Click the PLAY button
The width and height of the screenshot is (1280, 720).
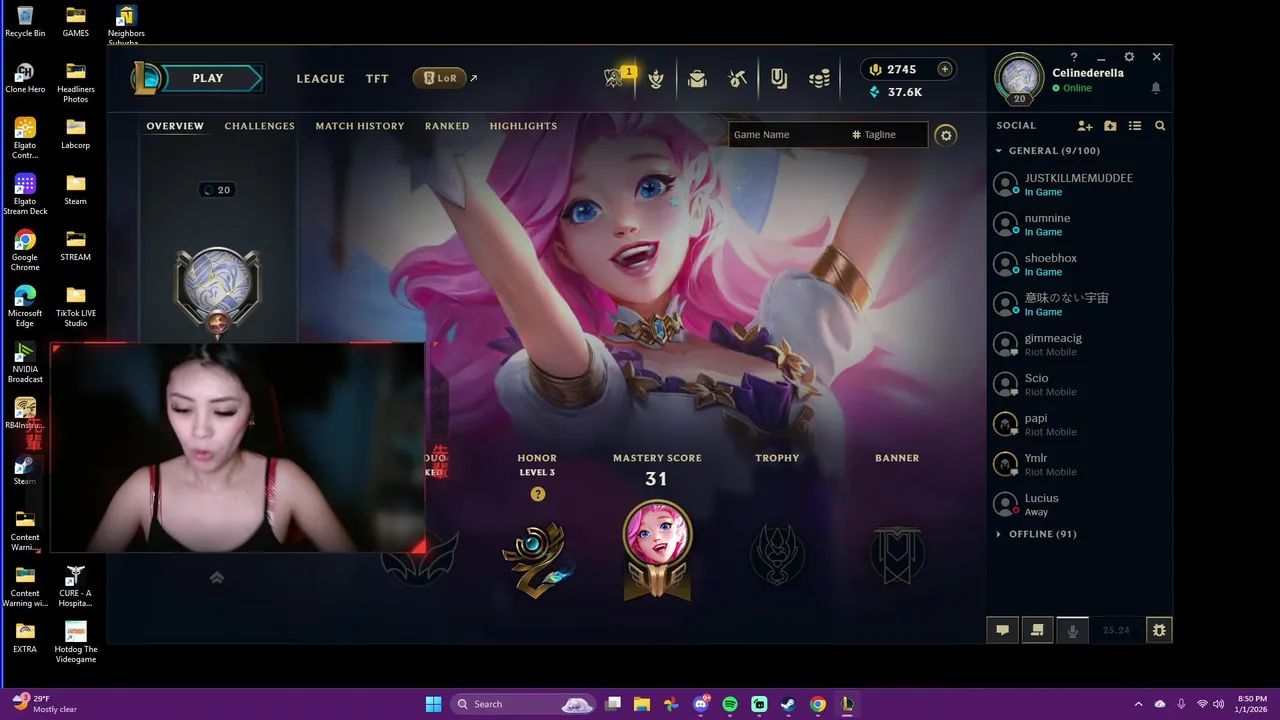[208, 78]
